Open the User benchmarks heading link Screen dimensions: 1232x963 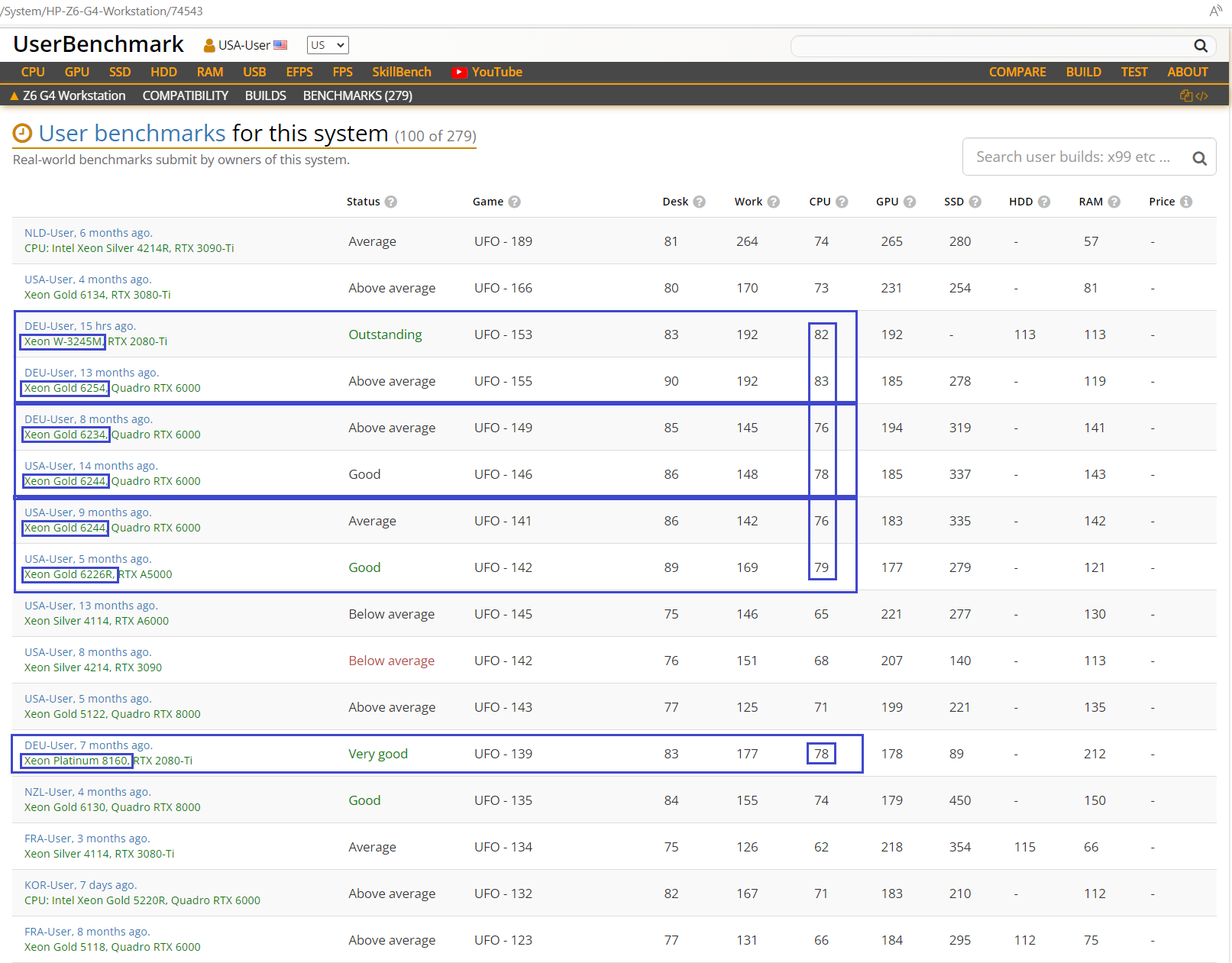132,134
